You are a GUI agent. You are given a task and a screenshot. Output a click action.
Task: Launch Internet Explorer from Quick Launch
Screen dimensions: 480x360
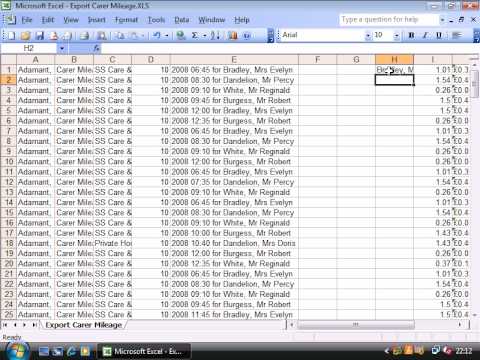pyautogui.click(x=71, y=351)
